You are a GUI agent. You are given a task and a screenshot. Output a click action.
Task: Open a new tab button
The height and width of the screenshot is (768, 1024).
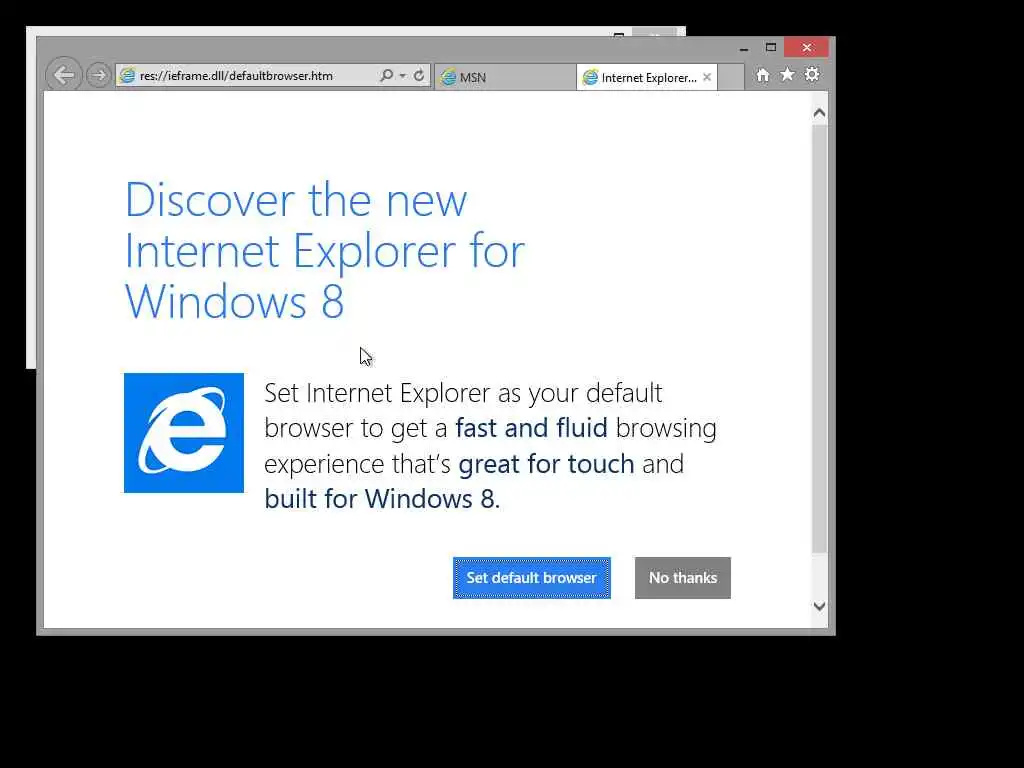[731, 77]
